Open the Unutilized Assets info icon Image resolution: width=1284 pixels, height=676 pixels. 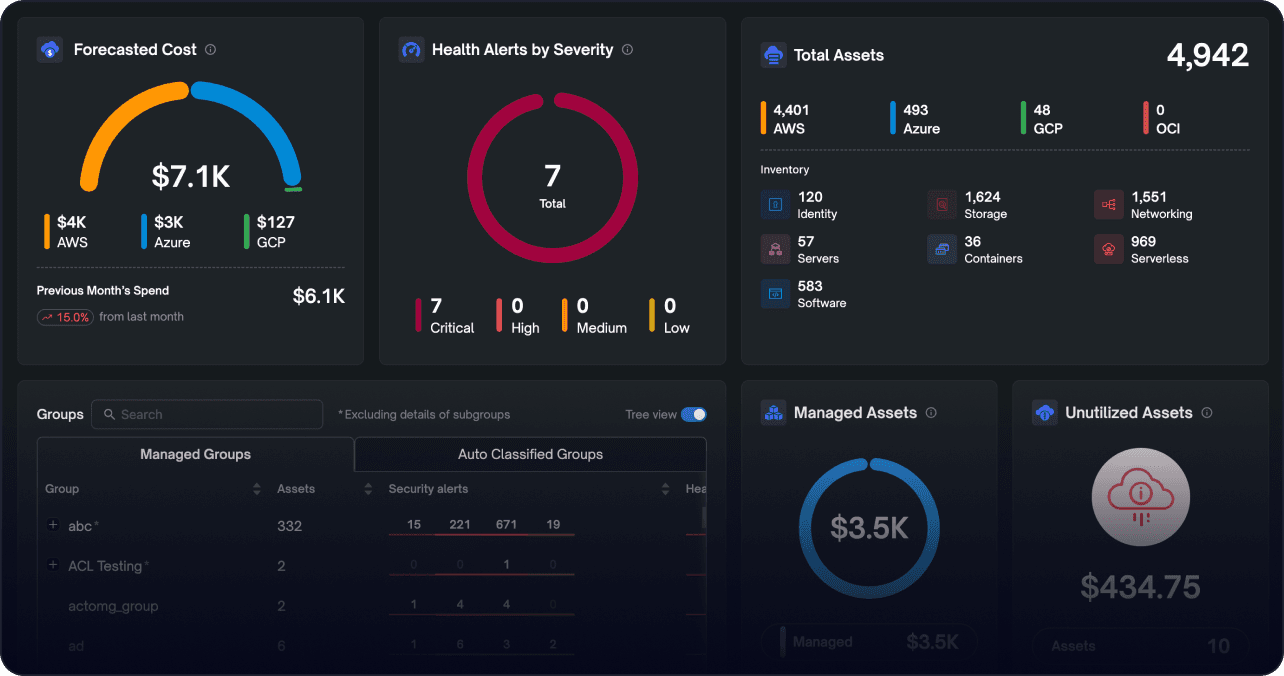point(1207,412)
